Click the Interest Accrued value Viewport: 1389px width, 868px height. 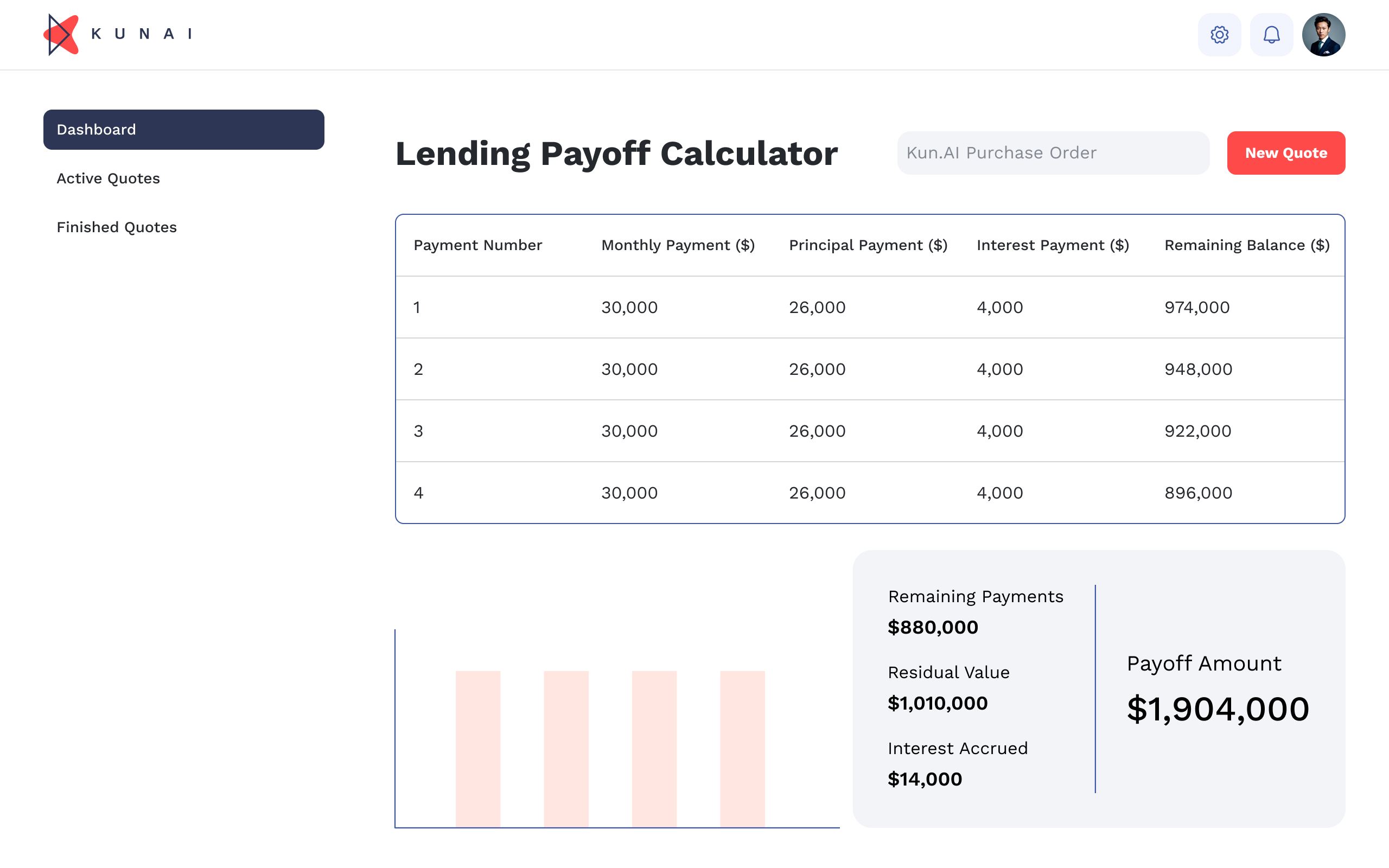[x=925, y=779]
